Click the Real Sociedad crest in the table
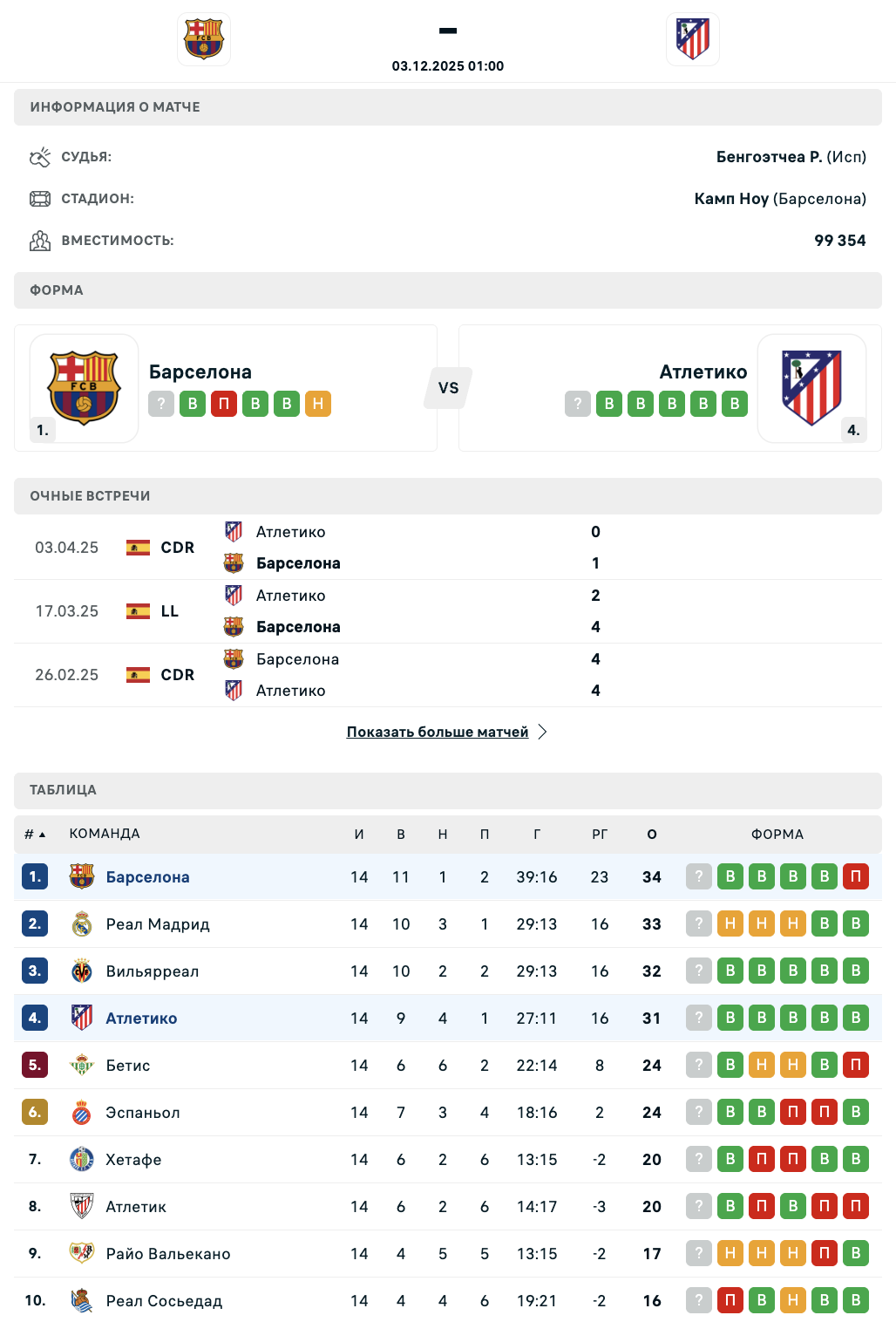 [82, 1301]
